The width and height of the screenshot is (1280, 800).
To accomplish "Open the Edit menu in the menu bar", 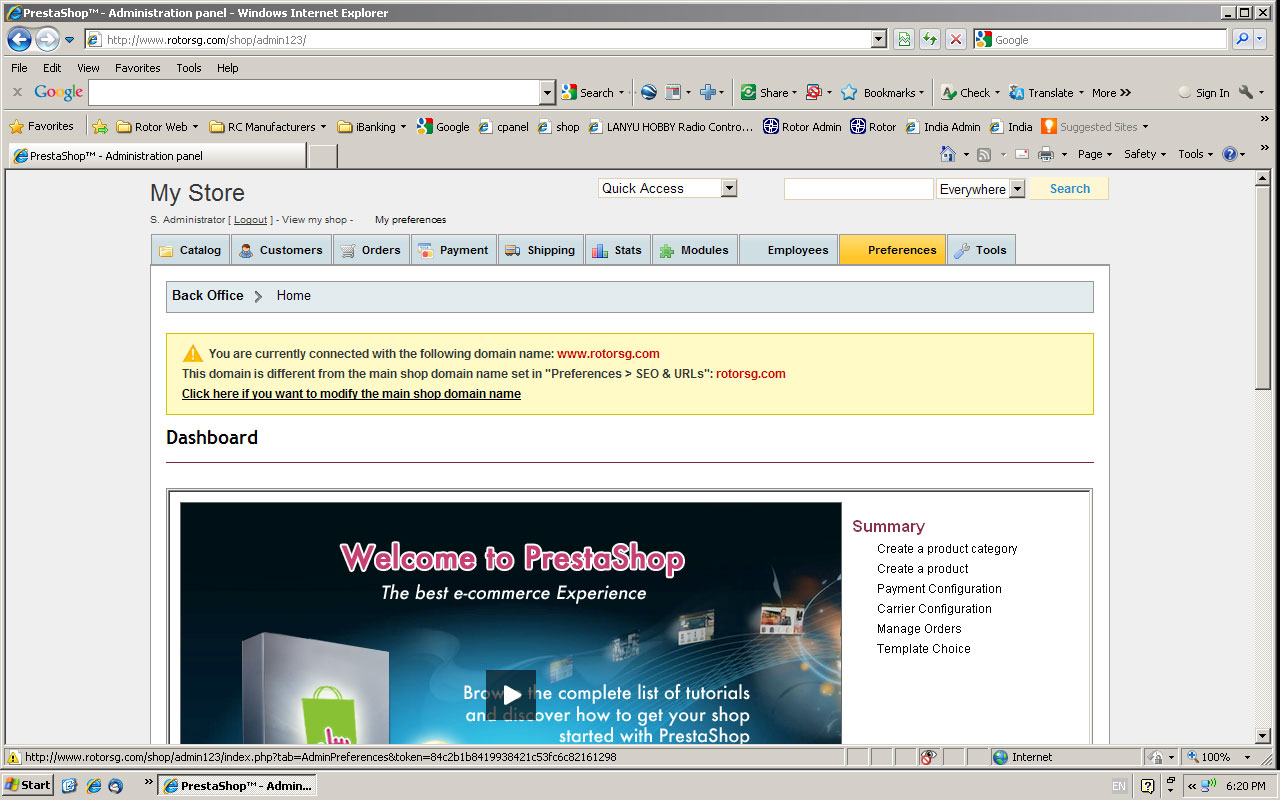I will 52,68.
